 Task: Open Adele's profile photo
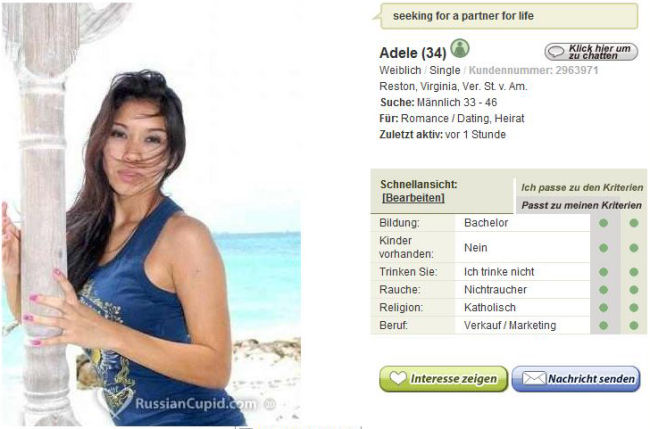click(151, 214)
